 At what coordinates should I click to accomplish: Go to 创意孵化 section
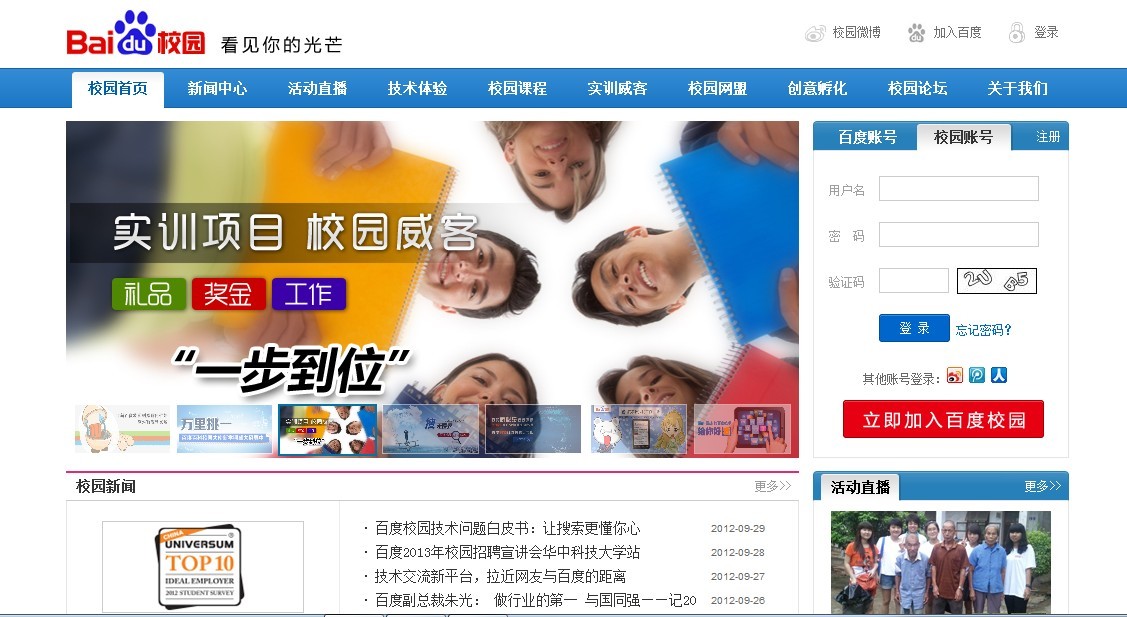click(817, 88)
